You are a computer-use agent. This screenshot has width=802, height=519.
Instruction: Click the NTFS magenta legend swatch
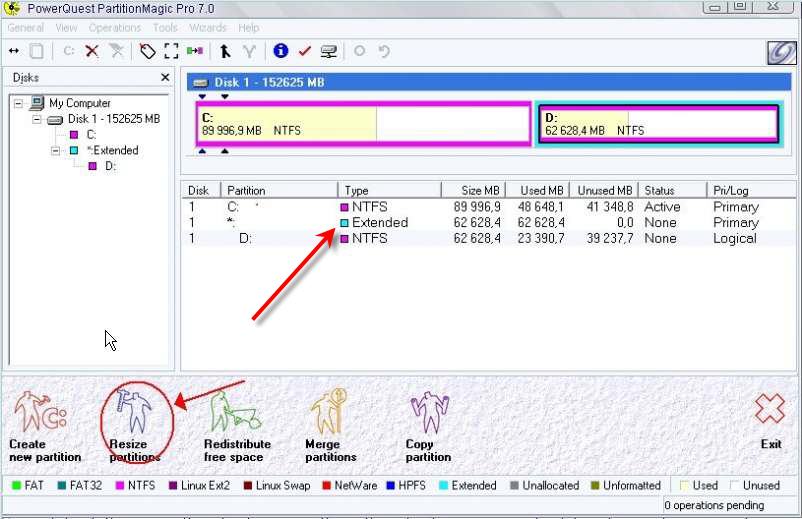pyautogui.click(x=120, y=485)
